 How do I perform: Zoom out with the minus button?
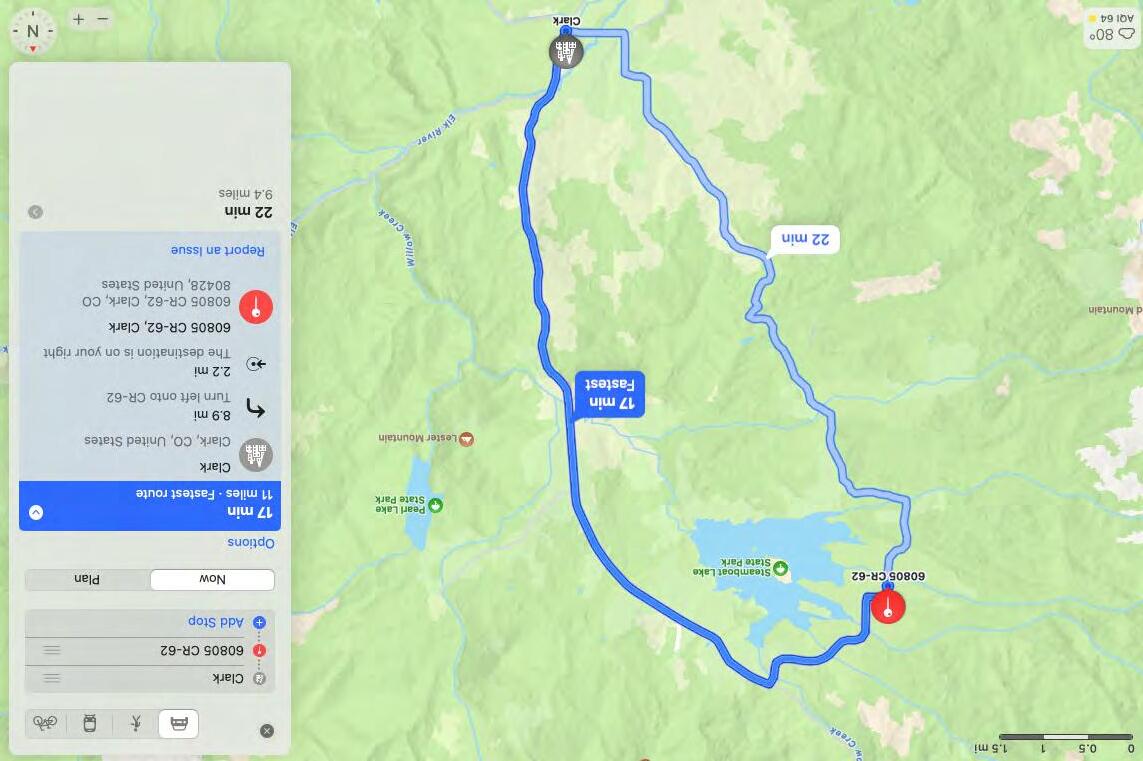point(103,19)
